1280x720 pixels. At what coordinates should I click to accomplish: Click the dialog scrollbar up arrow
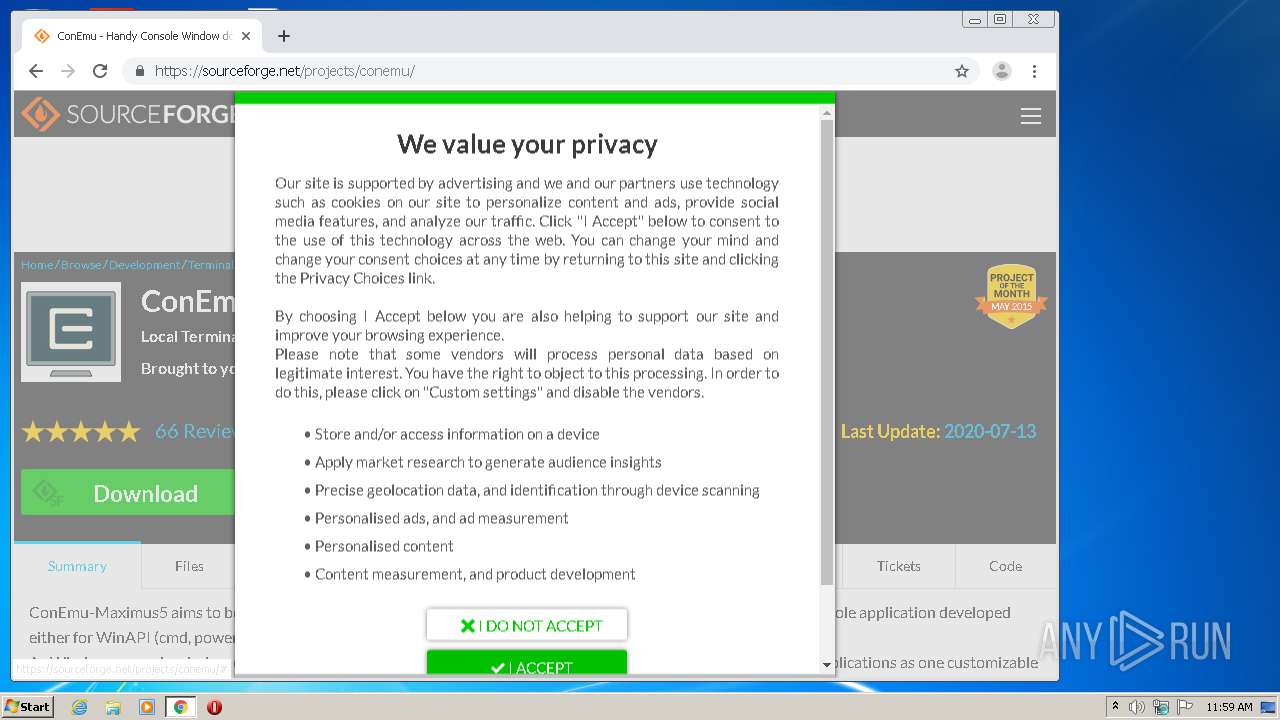(x=826, y=112)
